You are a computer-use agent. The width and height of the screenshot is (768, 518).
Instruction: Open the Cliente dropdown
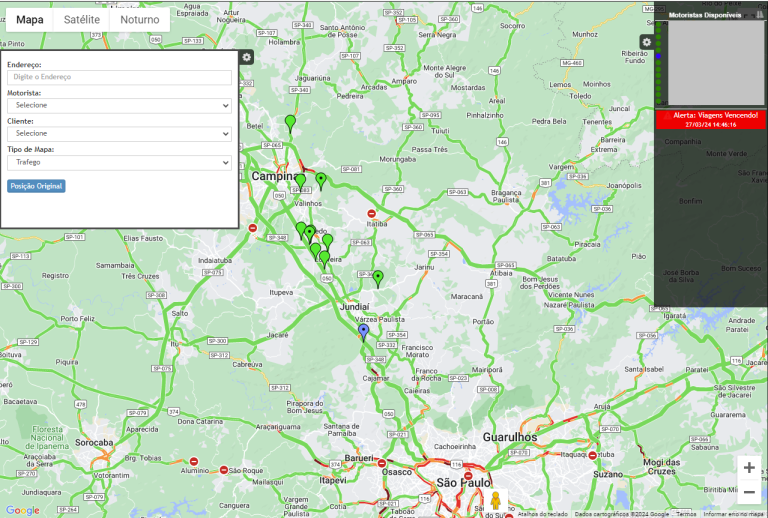tap(119, 133)
